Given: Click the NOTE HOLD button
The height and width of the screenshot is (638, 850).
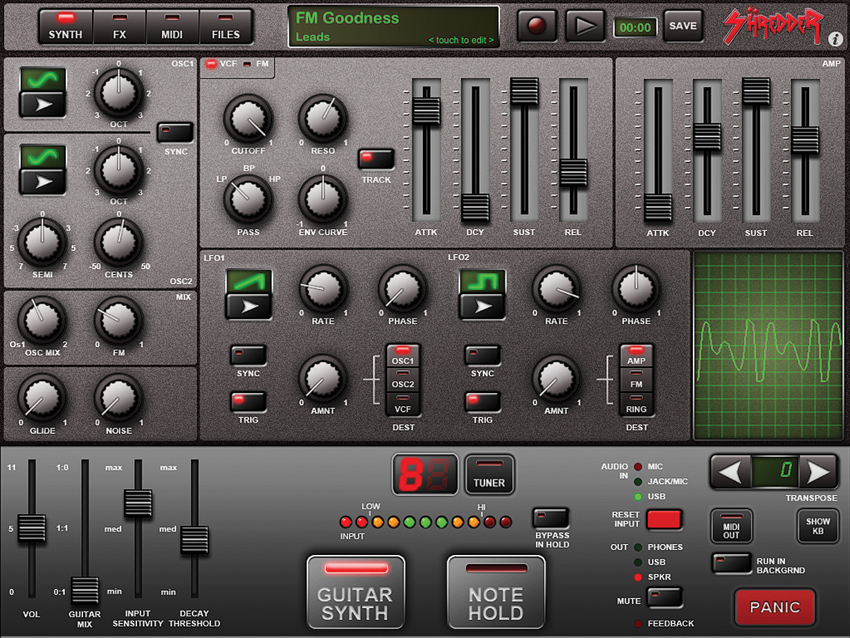Looking at the screenshot, I should (x=496, y=592).
